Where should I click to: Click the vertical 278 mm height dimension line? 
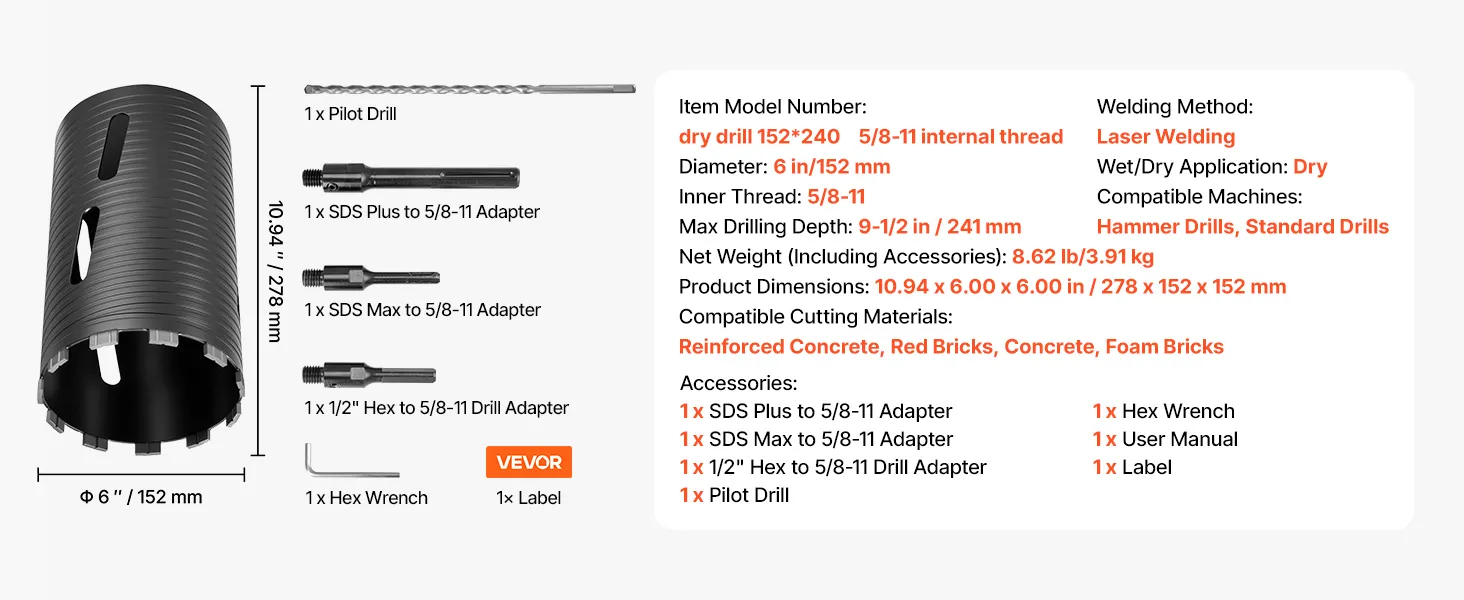pos(260,270)
